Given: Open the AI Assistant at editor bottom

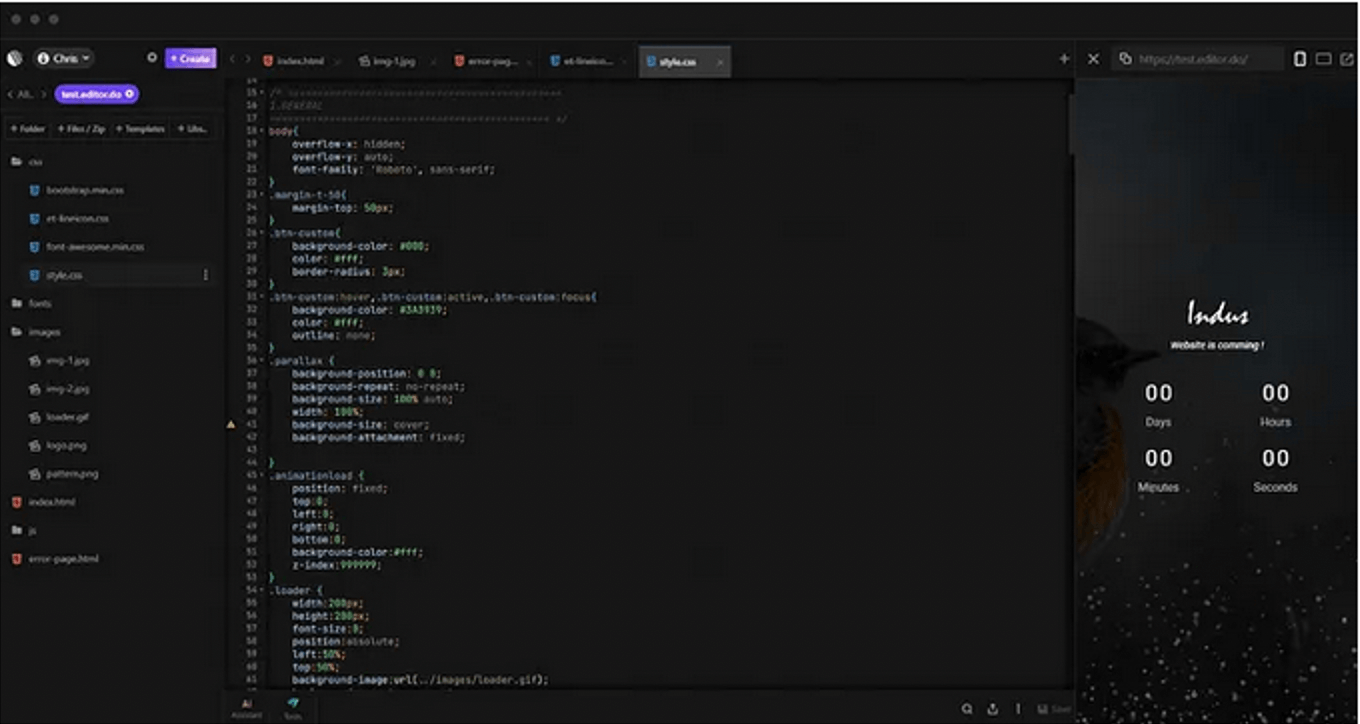Looking at the screenshot, I should (x=246, y=707).
